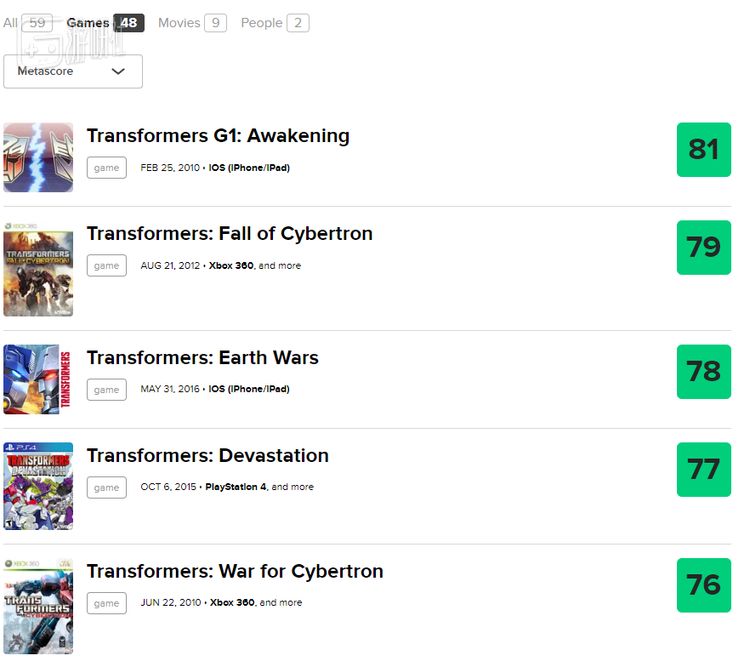
Task: Switch to the All results tab
Action: [27, 22]
